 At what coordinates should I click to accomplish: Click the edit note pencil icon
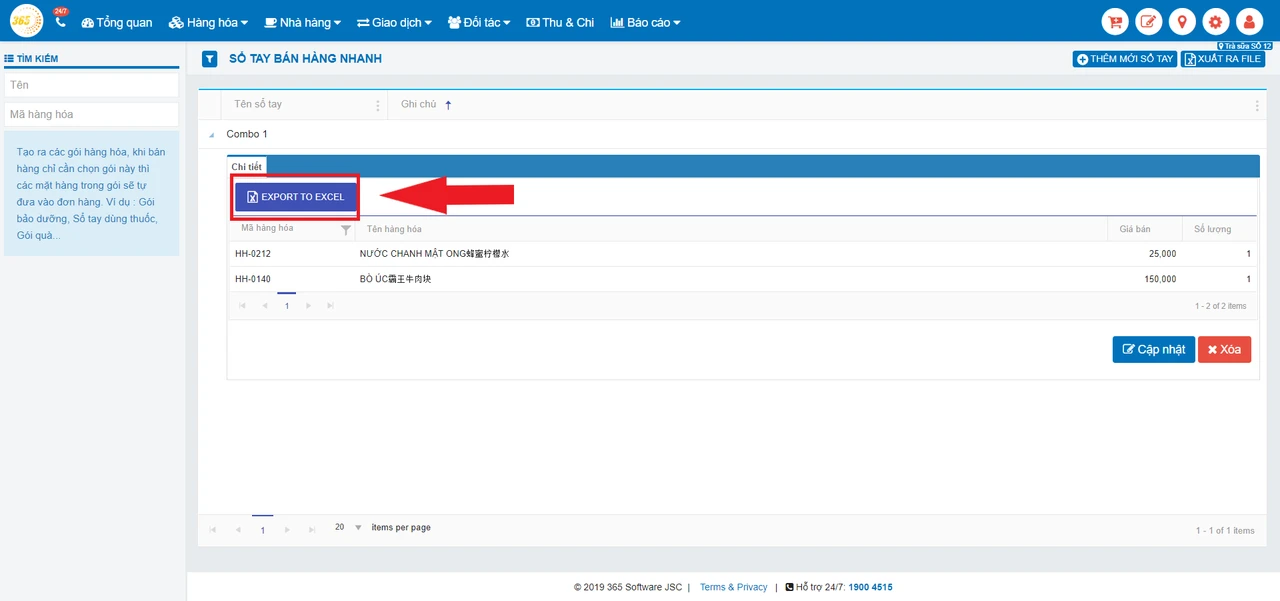click(1149, 22)
